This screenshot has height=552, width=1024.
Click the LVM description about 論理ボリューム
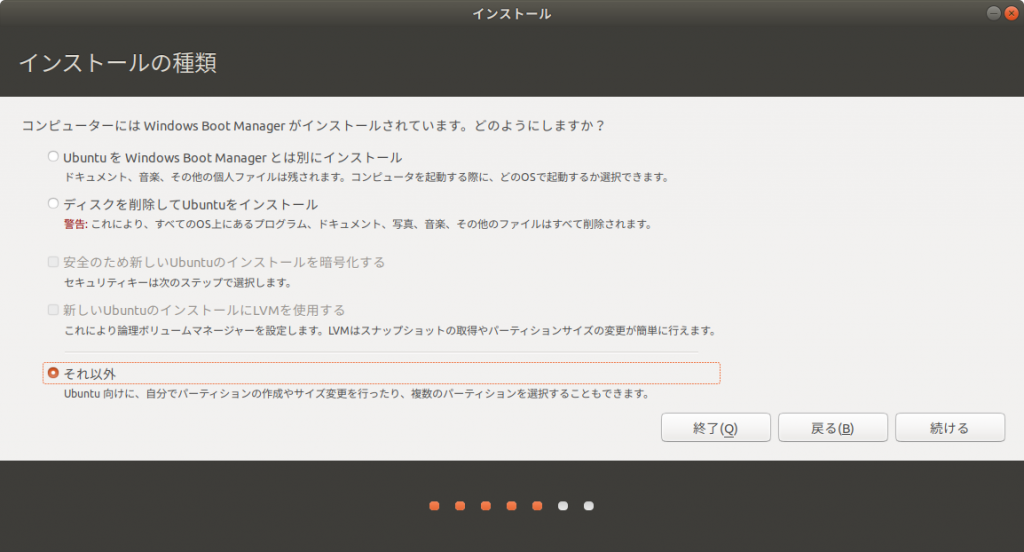391,331
